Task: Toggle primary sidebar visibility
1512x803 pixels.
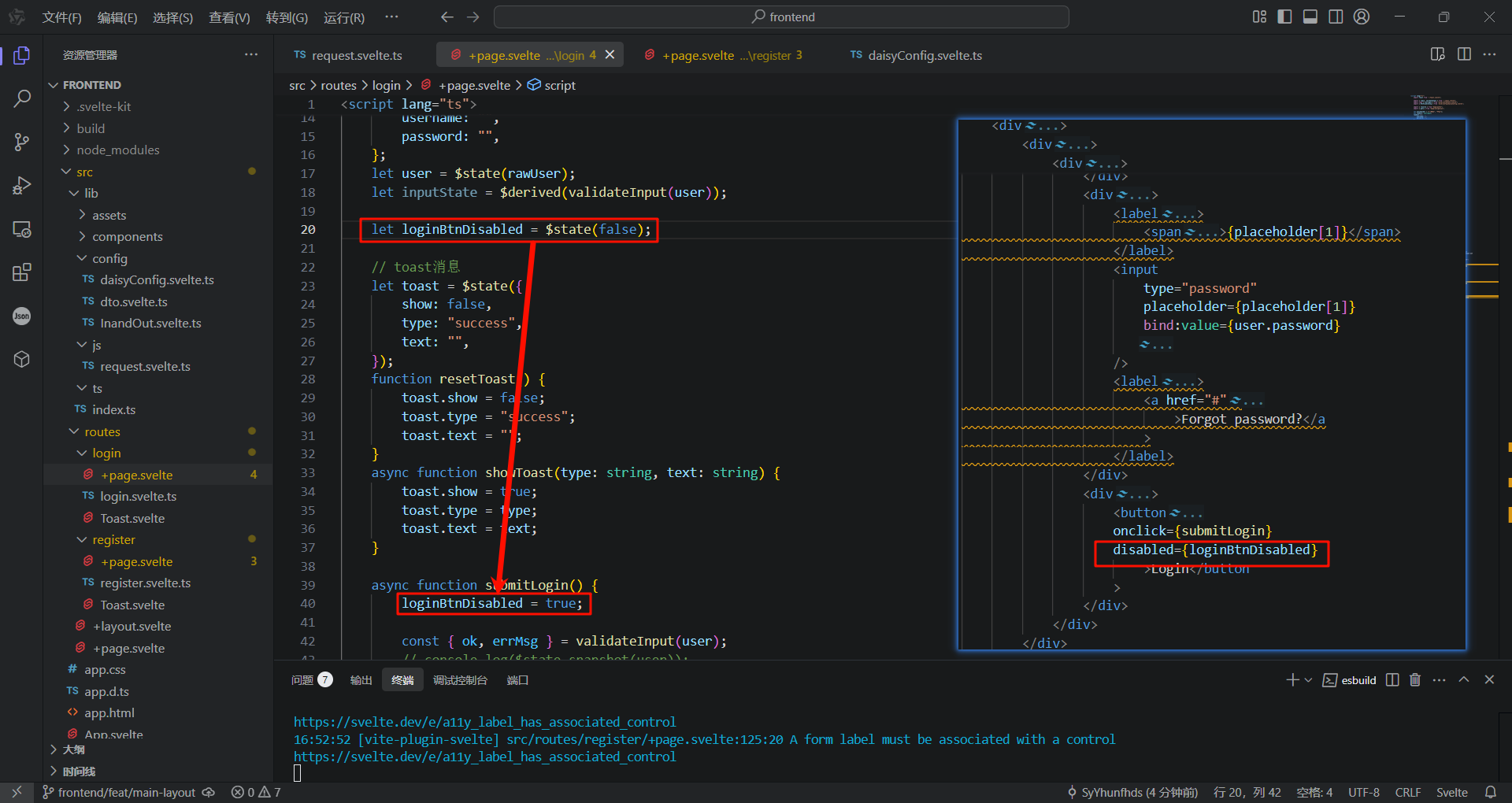Action: pos(1284,17)
